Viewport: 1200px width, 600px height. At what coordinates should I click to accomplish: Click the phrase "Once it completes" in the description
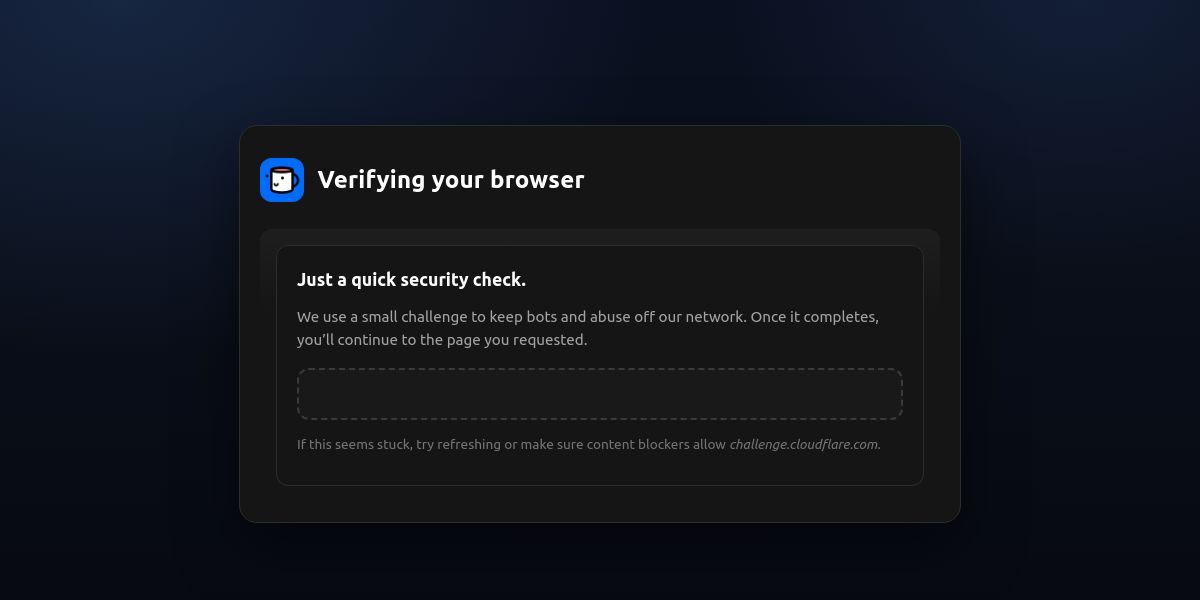click(x=812, y=317)
